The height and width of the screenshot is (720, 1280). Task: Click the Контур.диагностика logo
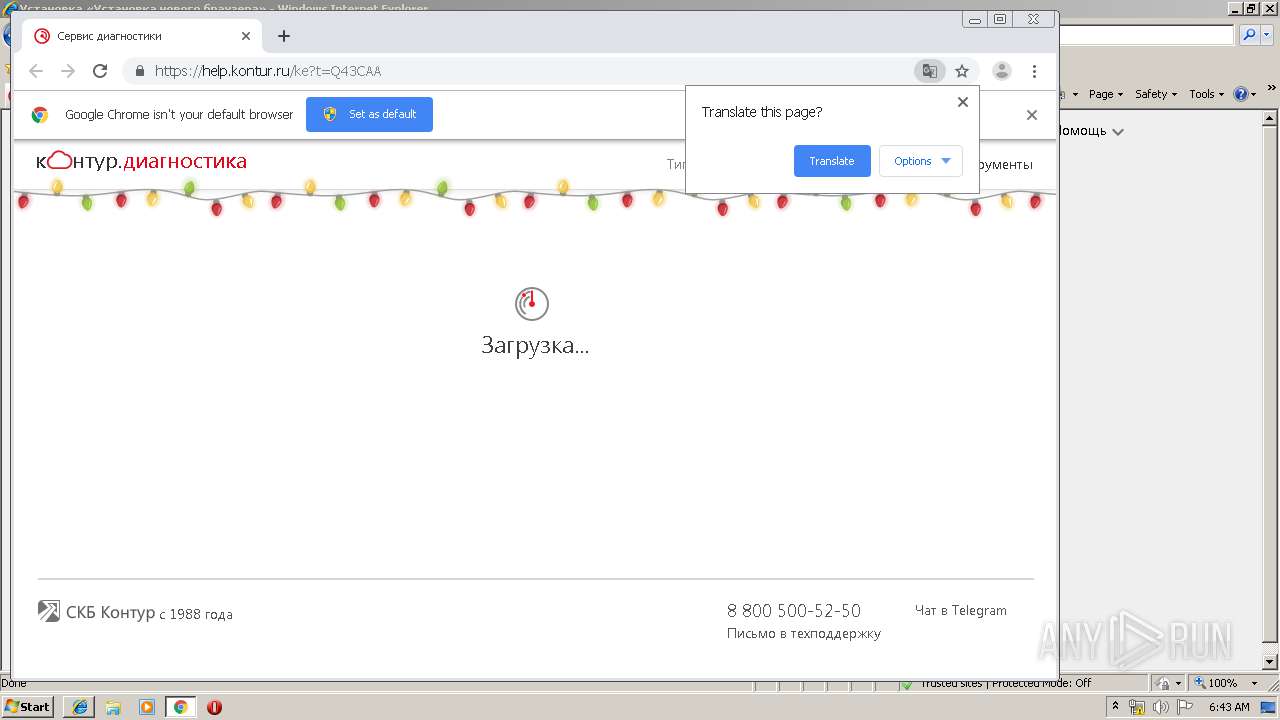pos(141,161)
